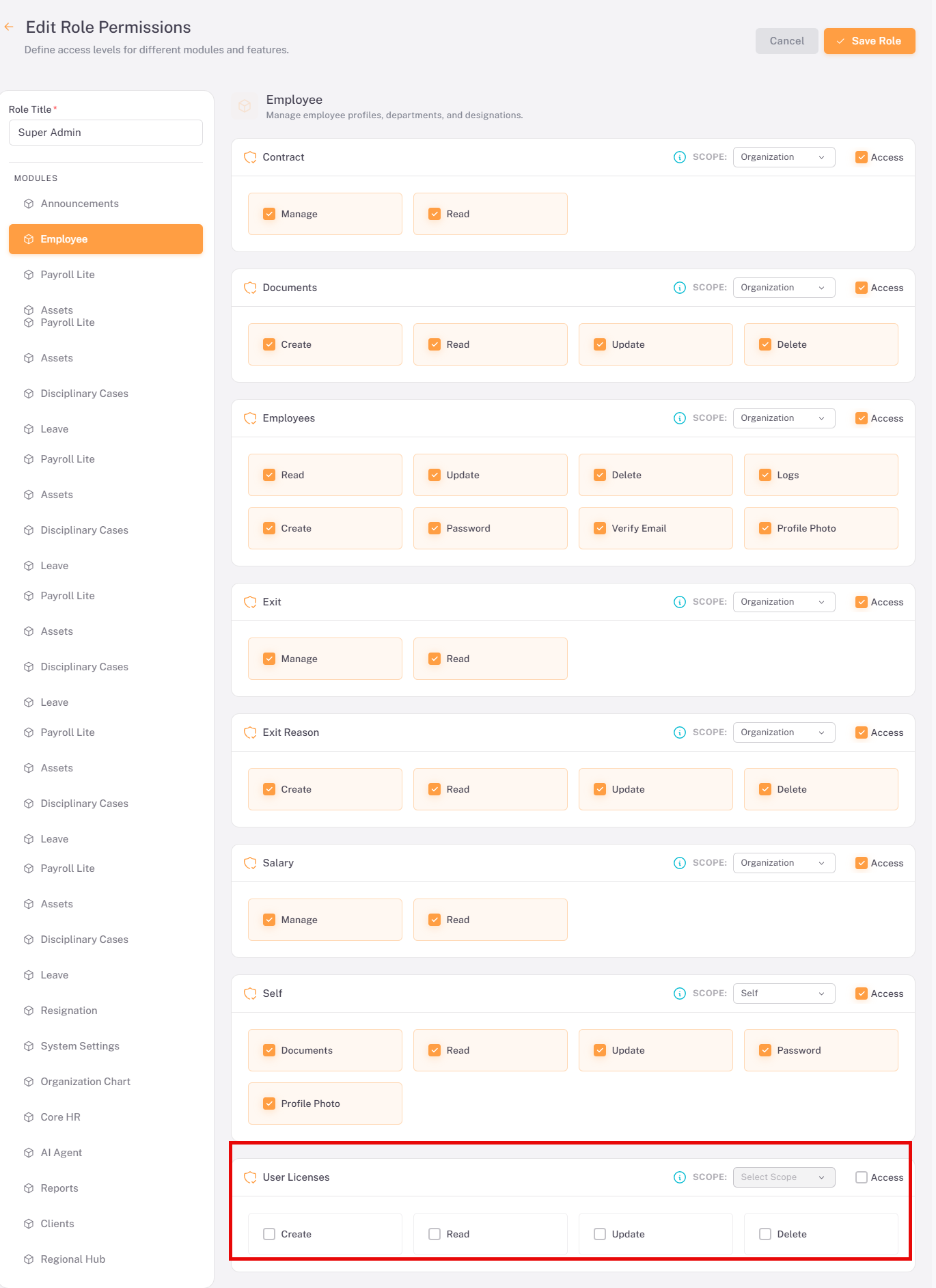Image resolution: width=936 pixels, height=1288 pixels.
Task: Uncheck the Salary Manage permission
Action: click(269, 920)
